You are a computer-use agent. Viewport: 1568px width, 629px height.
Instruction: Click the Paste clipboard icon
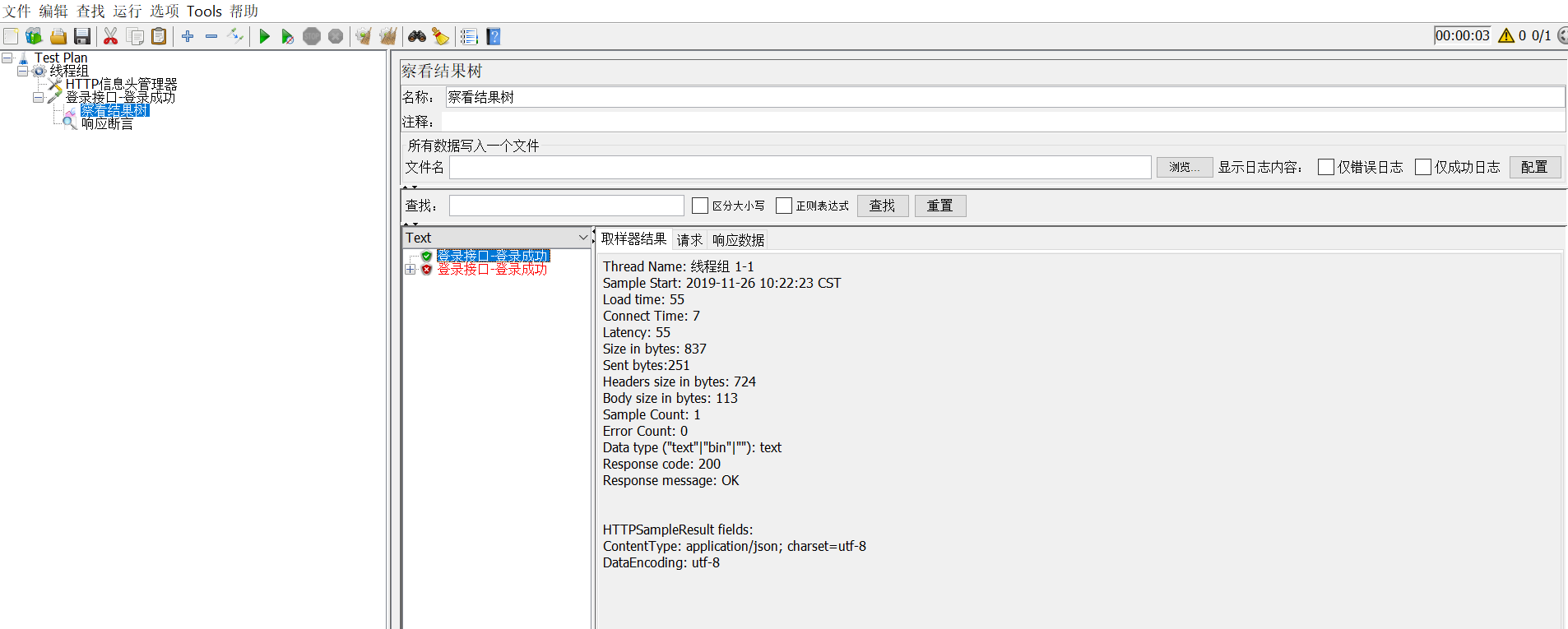(x=159, y=36)
